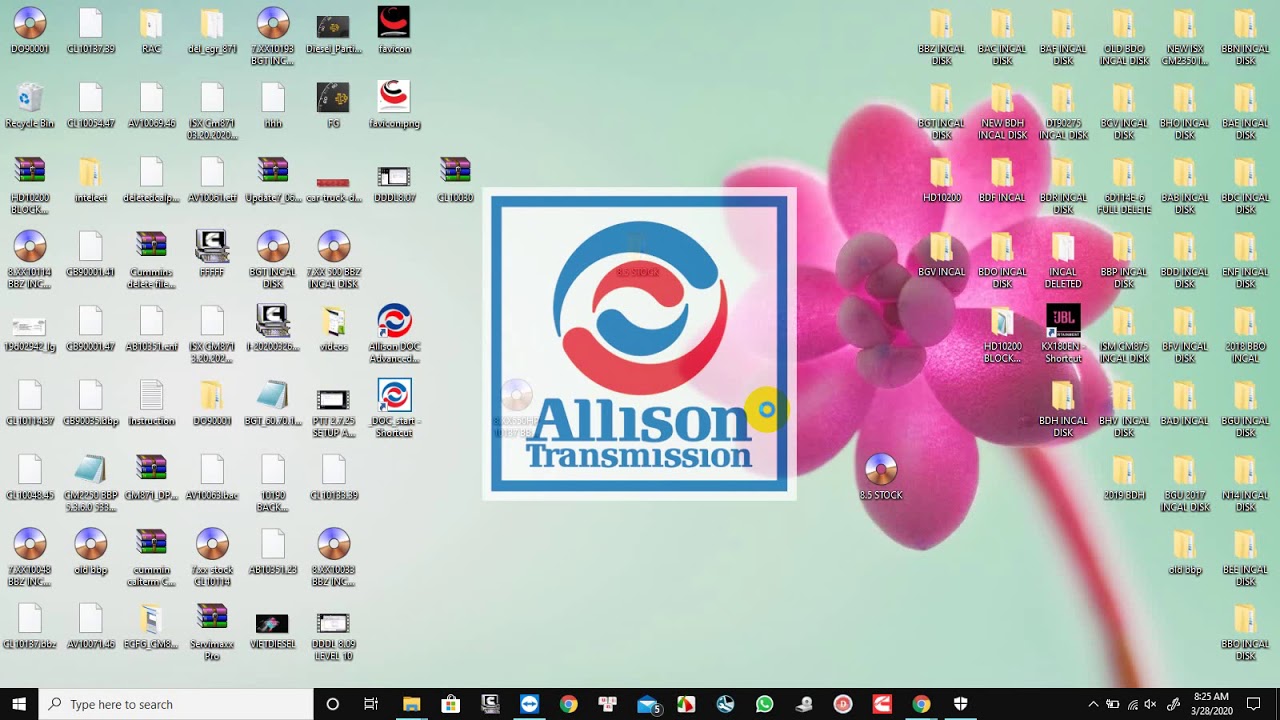The height and width of the screenshot is (720, 1280).
Task: Open the Windows Start menu
Action: tap(18, 704)
